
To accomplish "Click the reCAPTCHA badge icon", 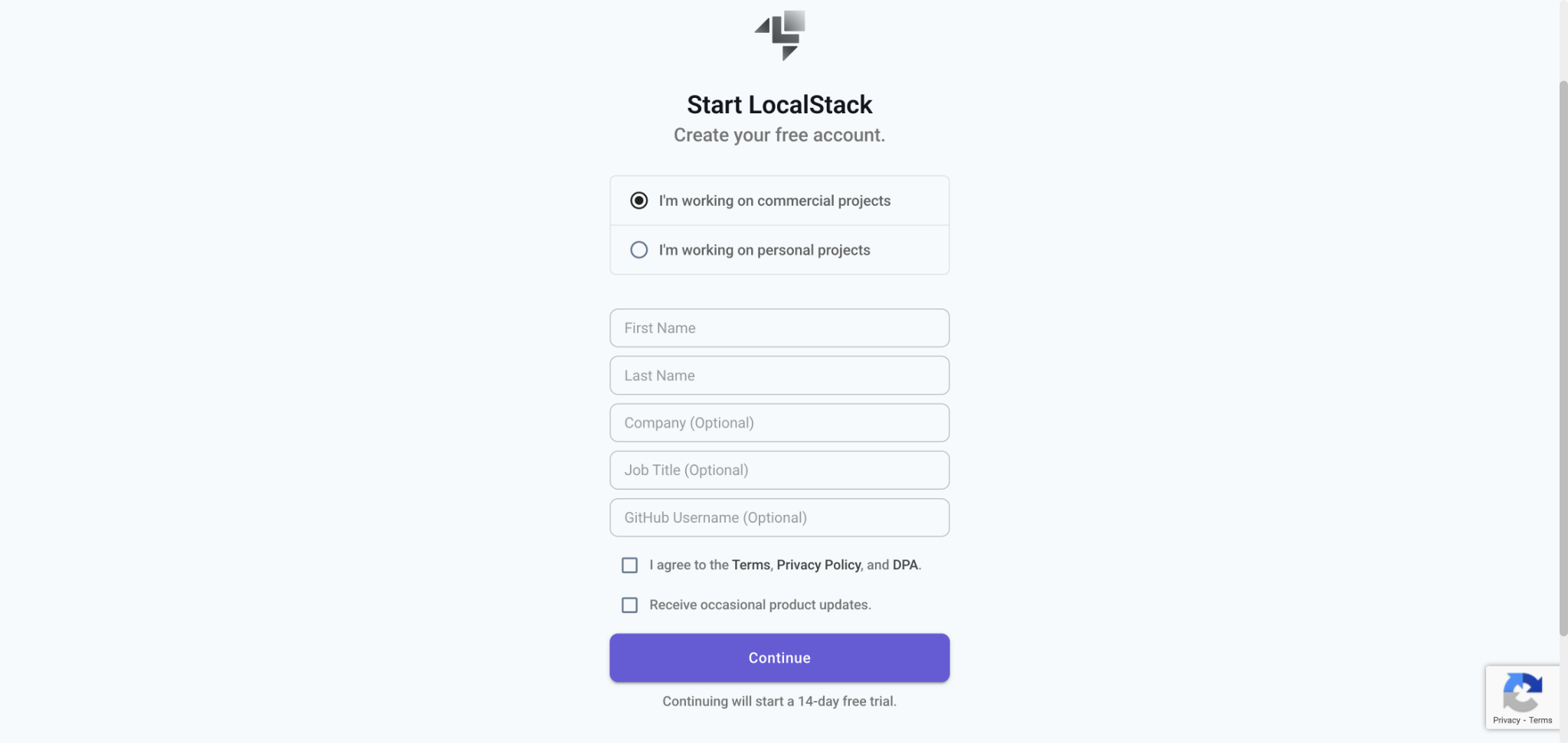I will coord(1524,693).
